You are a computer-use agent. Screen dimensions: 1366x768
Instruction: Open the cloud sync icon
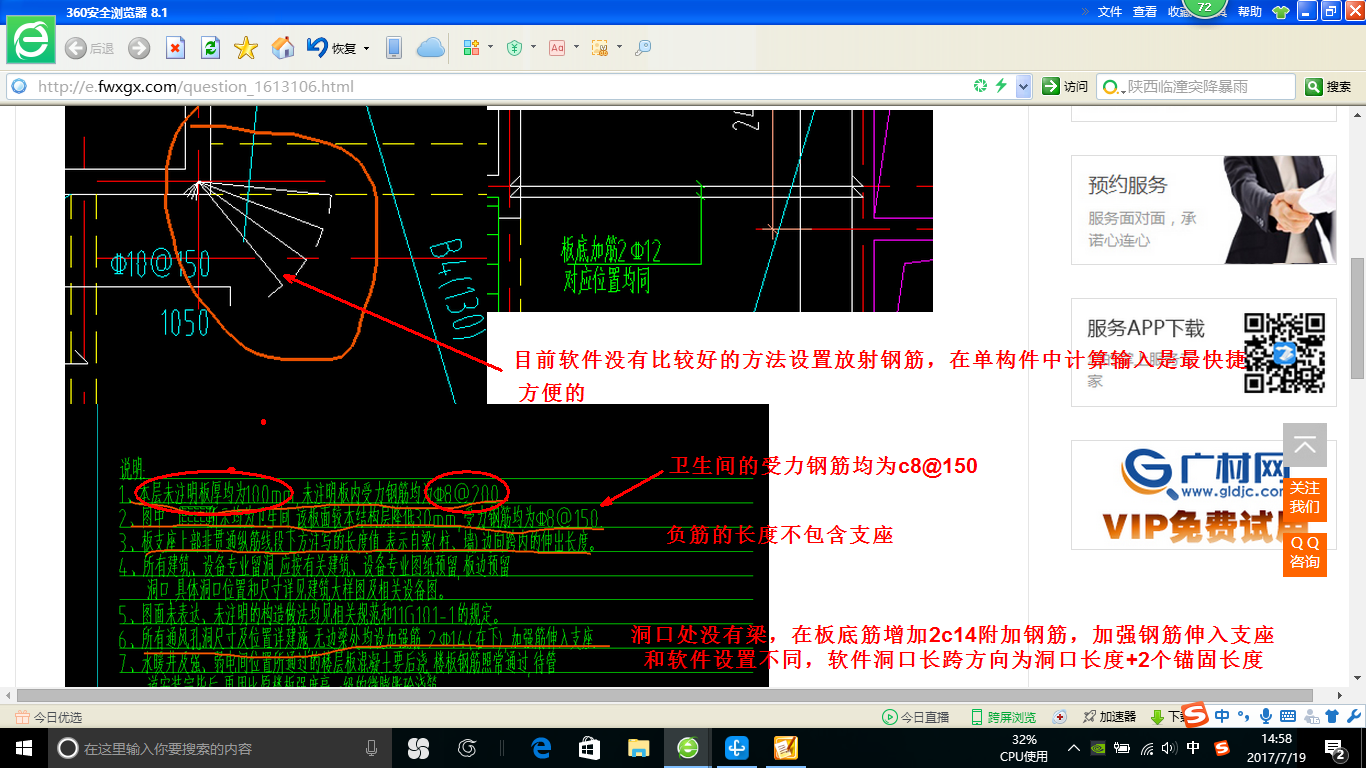click(430, 48)
